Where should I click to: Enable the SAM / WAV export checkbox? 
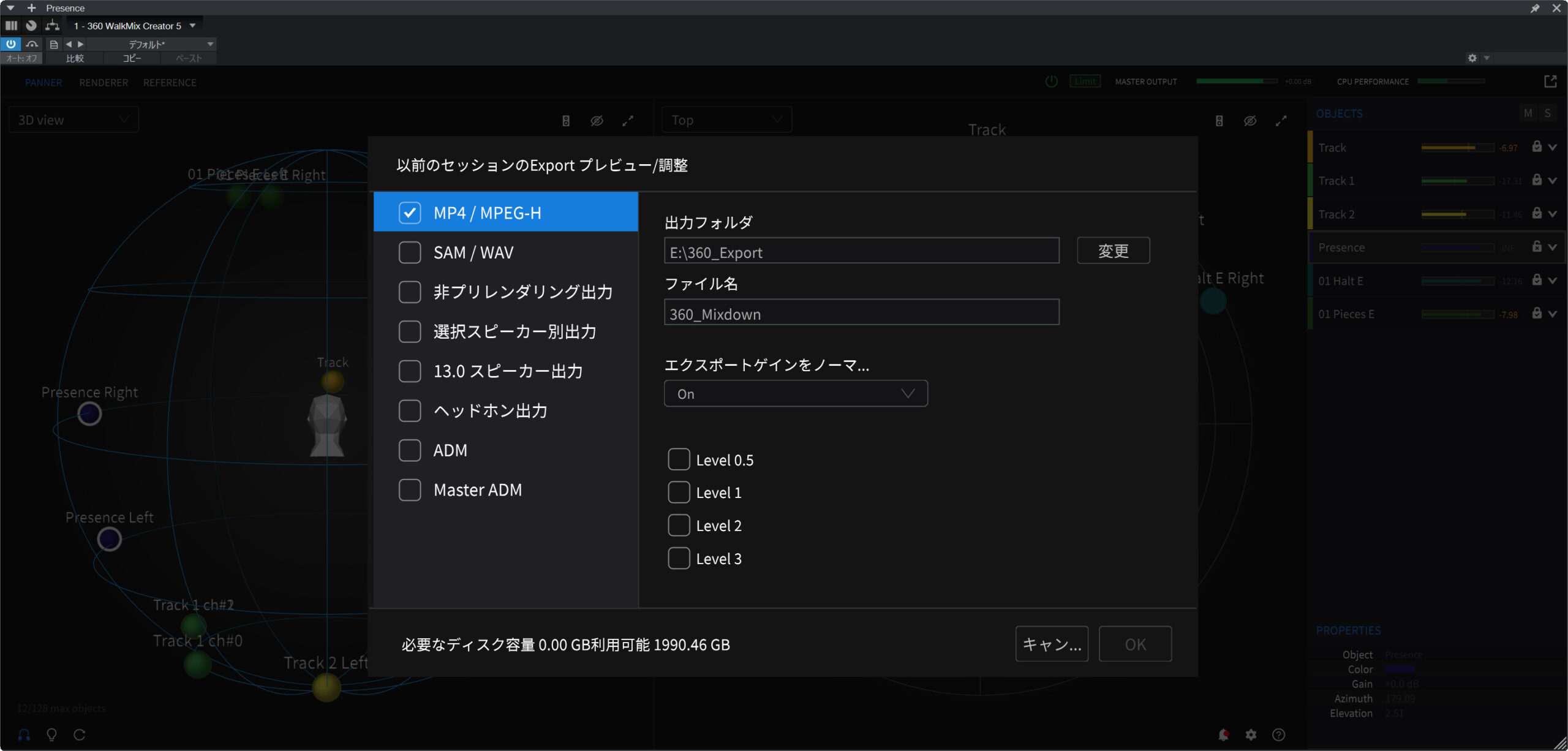[410, 252]
